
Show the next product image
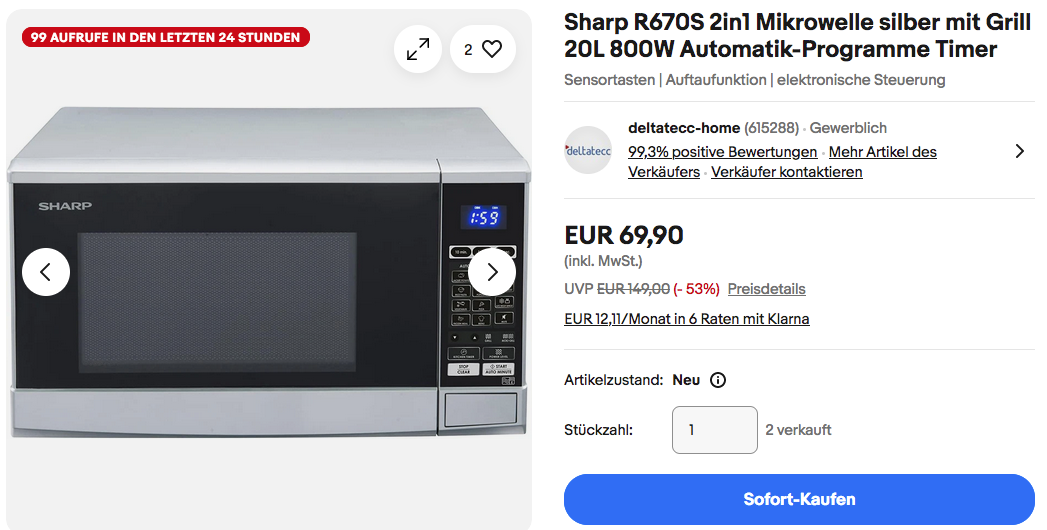492,272
